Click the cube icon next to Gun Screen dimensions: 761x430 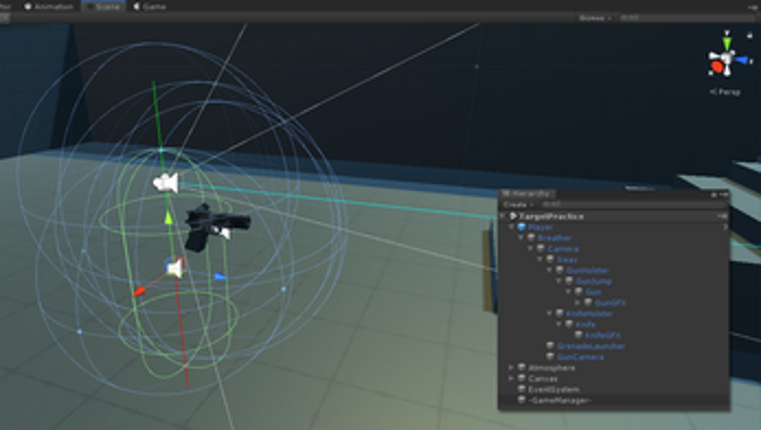point(579,292)
